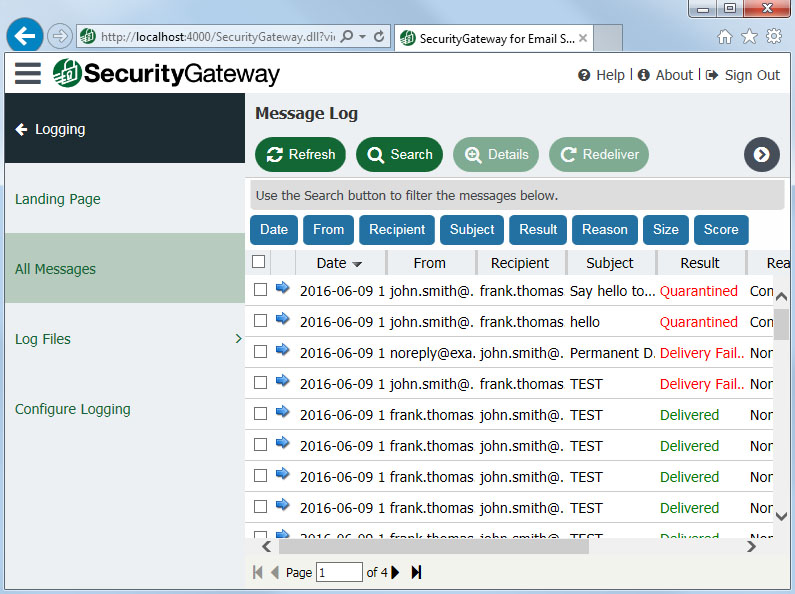The image size is (795, 594).
Task: Check the noreply Permanent D. row
Action: 261,351
